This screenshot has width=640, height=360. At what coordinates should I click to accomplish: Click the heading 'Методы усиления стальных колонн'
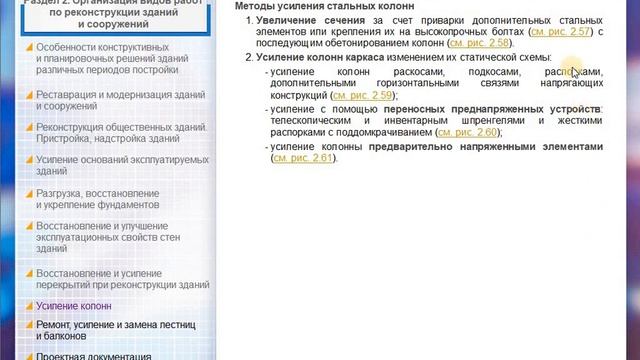[324, 6]
